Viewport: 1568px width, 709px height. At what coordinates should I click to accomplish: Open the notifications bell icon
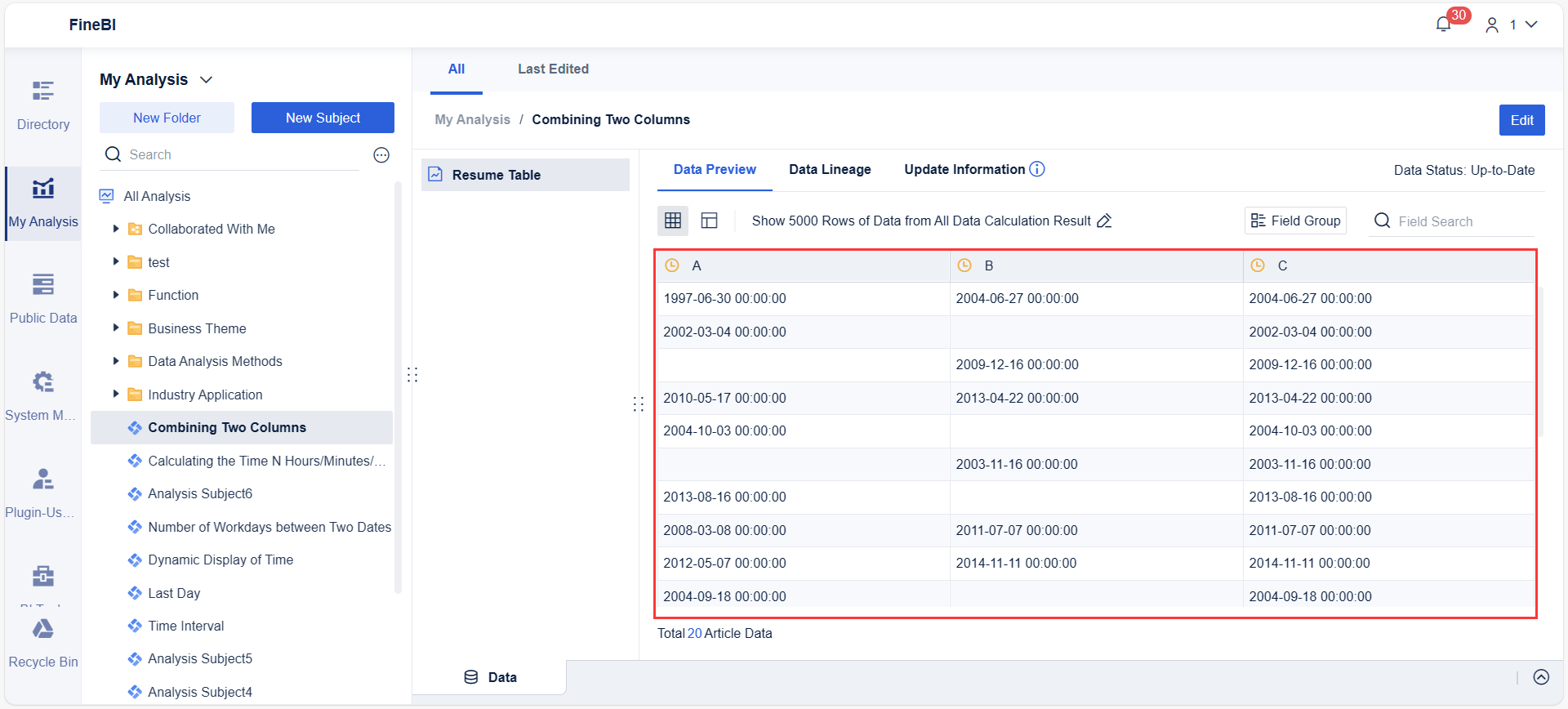click(x=1443, y=25)
